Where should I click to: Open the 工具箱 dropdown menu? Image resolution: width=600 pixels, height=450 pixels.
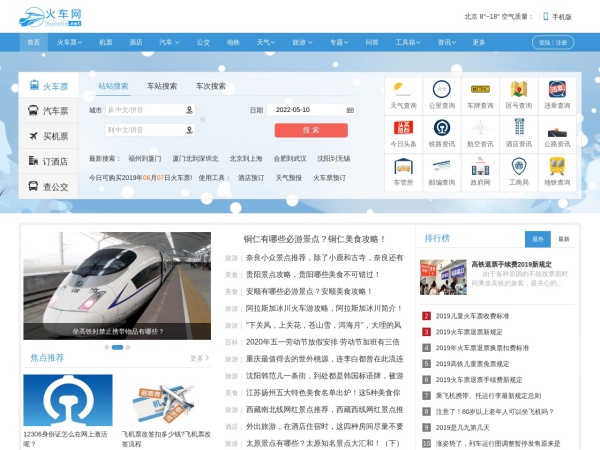406,43
